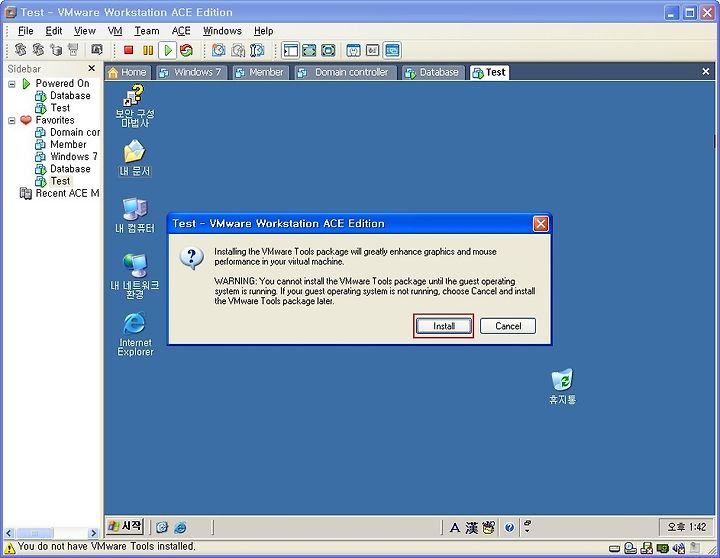Click the Summary View toolbar icon
Image resolution: width=720 pixels, height=558 pixels.
[x=353, y=50]
